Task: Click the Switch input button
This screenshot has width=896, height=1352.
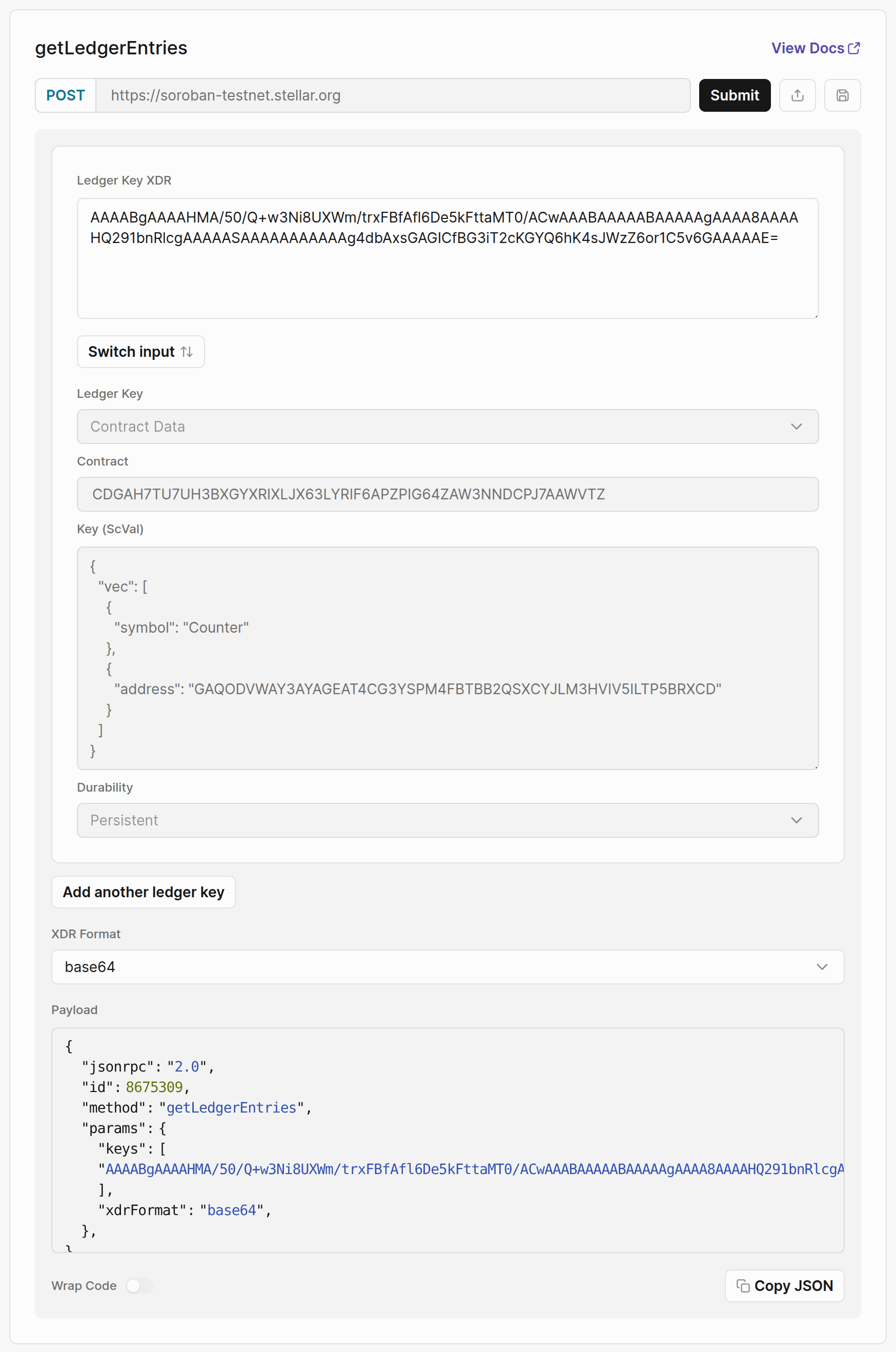Action: pos(140,352)
